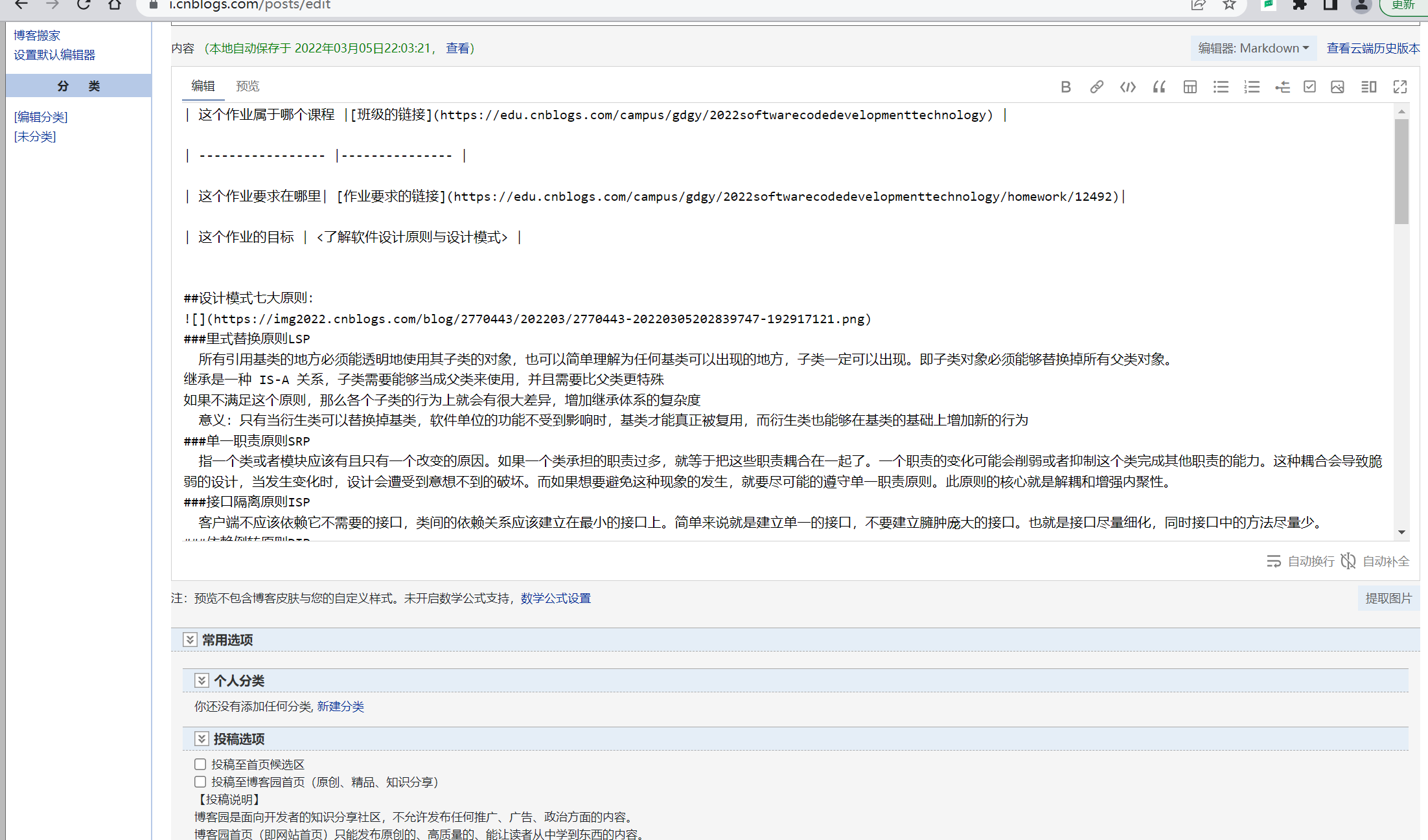Toggle bold formatting in editor toolbar
This screenshot has width=1428, height=840.
point(1066,87)
